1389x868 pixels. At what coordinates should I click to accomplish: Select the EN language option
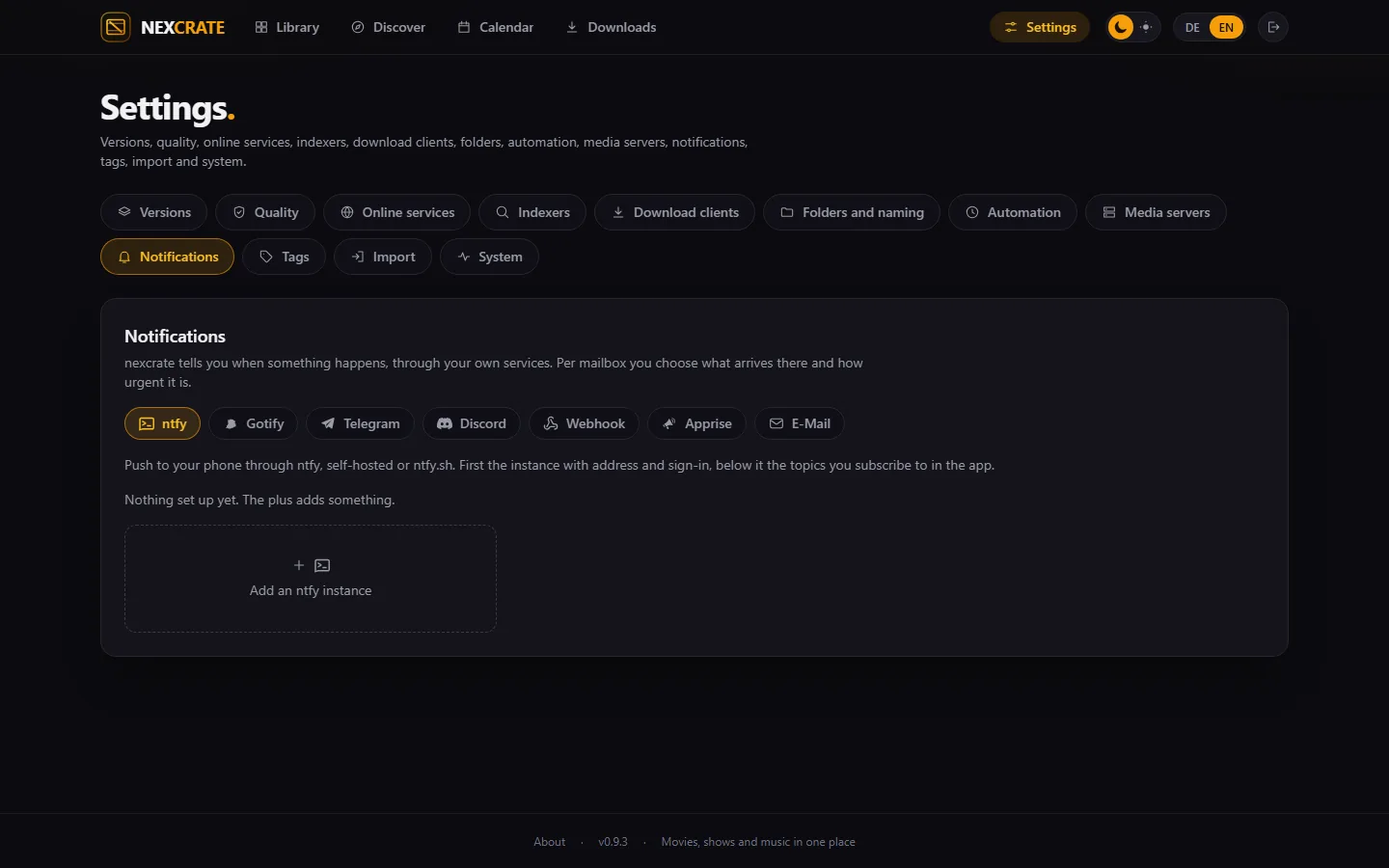[1226, 27]
